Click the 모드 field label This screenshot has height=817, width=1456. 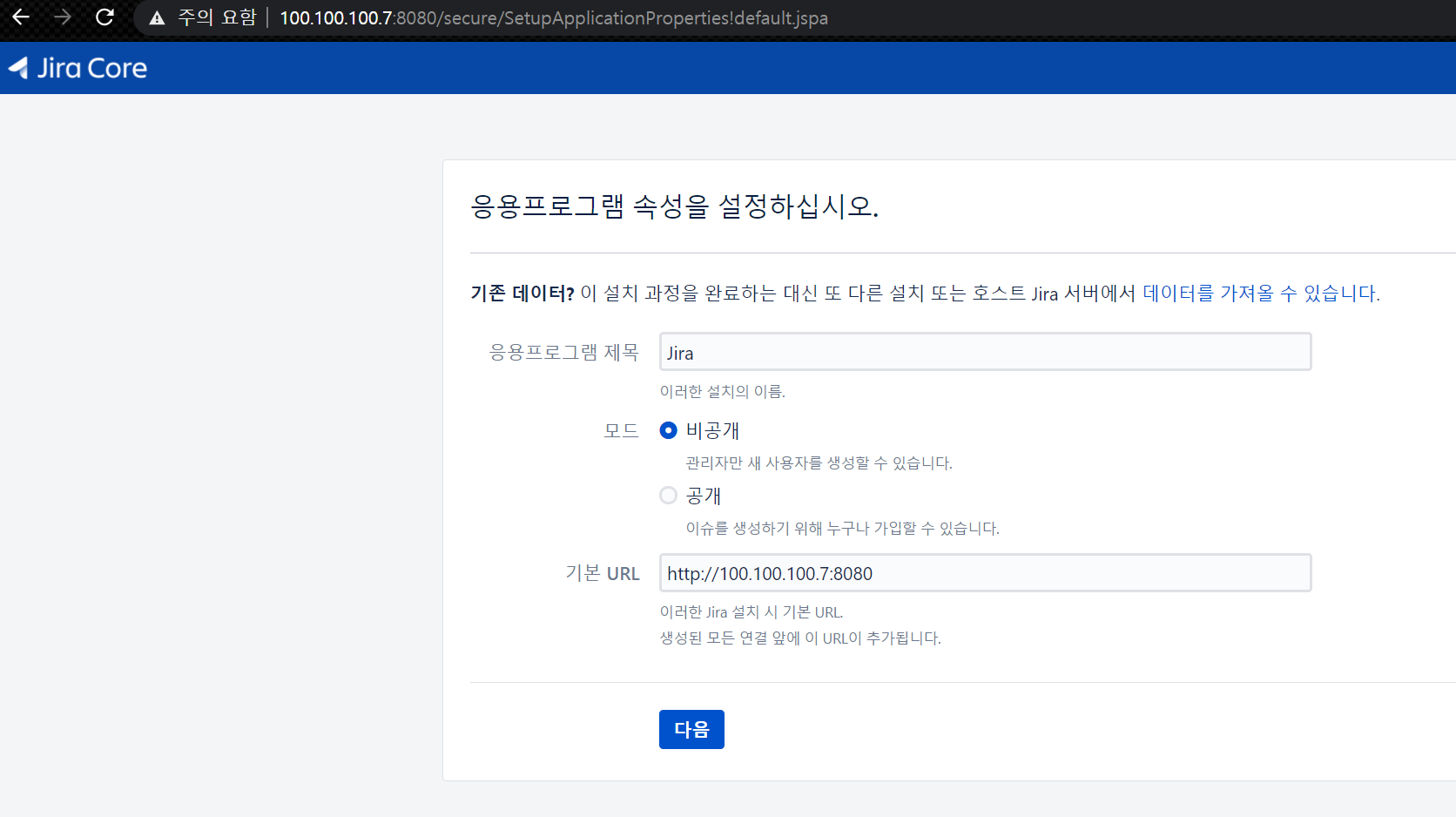coord(622,430)
